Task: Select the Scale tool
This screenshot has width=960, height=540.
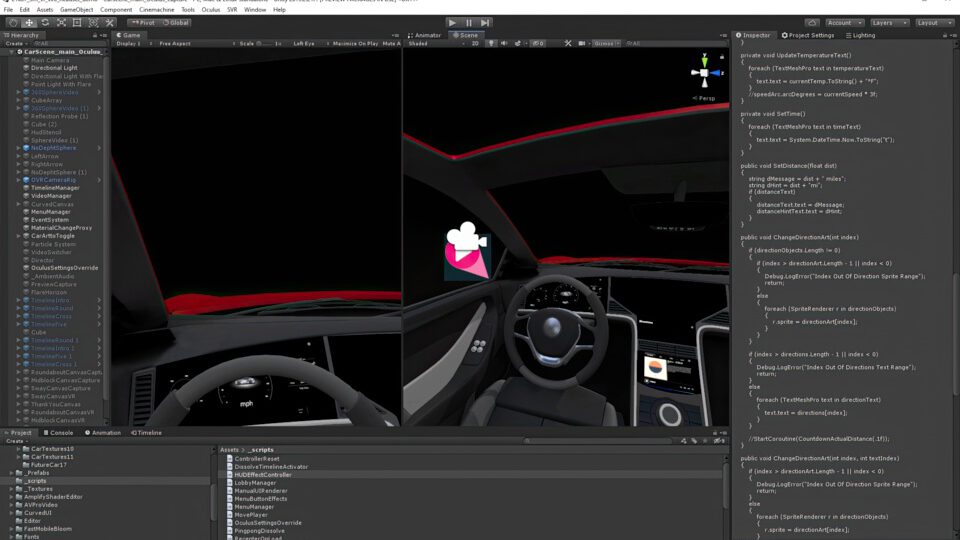Action: point(61,23)
